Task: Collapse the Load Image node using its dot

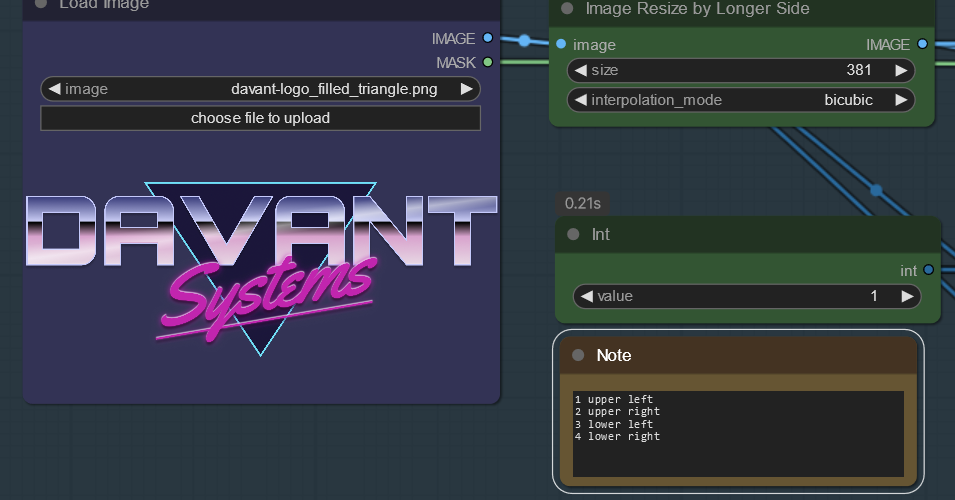Action: [x=41, y=3]
